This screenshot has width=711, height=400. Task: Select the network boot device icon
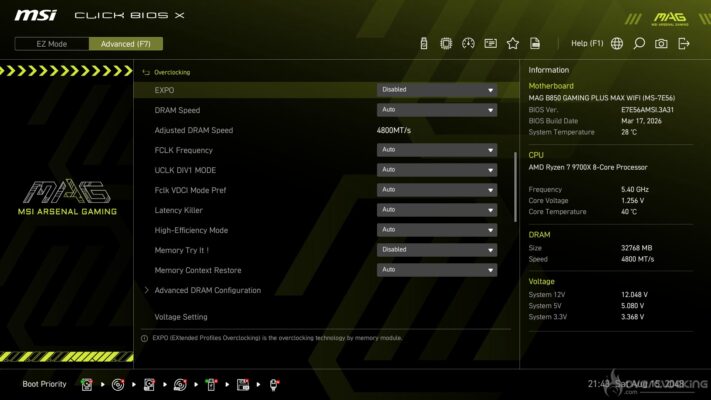(274, 385)
